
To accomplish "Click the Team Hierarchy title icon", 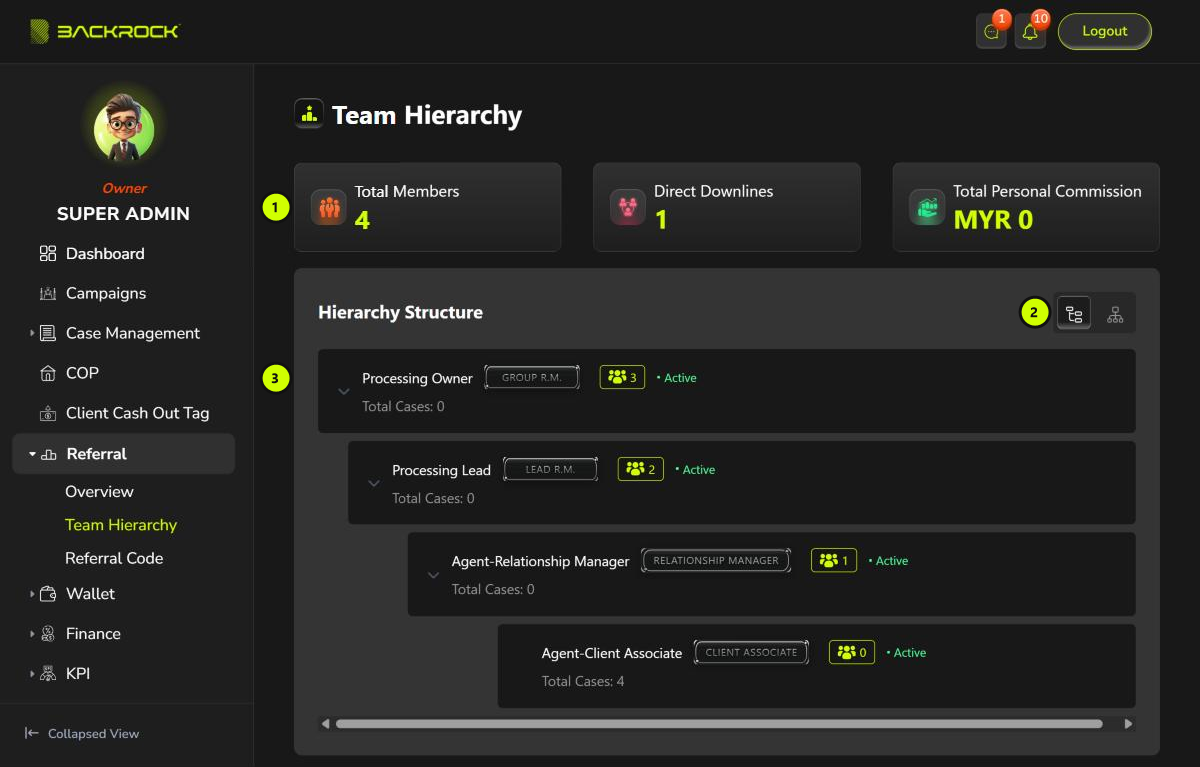I will coord(309,114).
